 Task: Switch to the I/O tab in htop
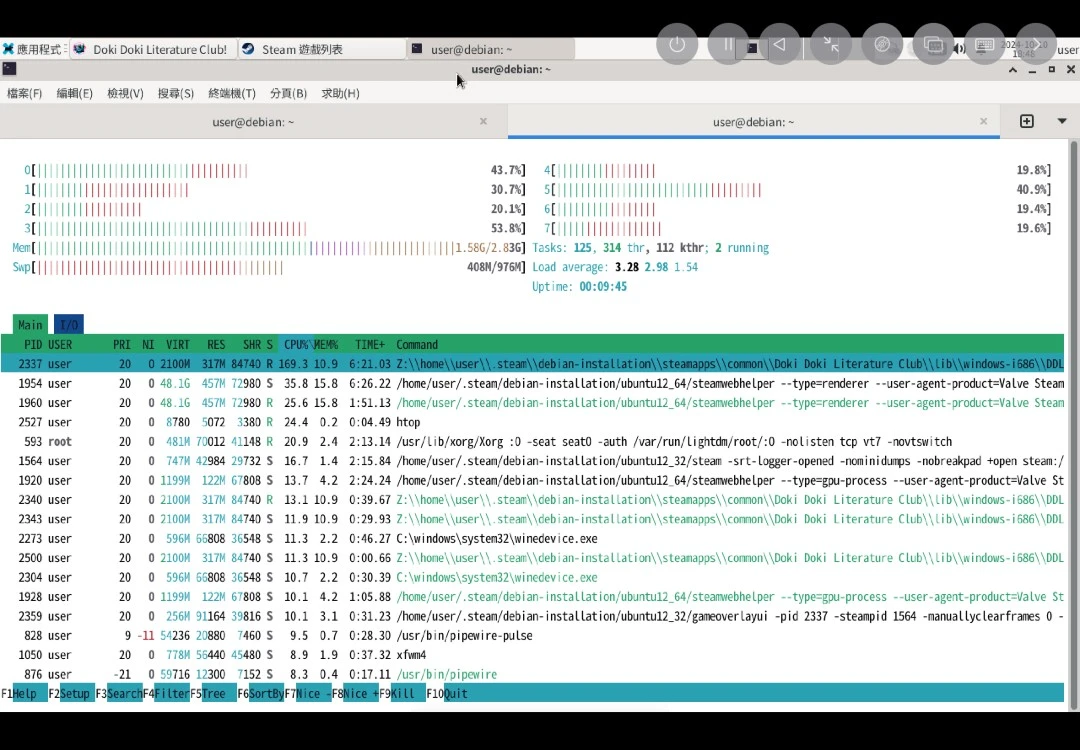click(x=69, y=325)
